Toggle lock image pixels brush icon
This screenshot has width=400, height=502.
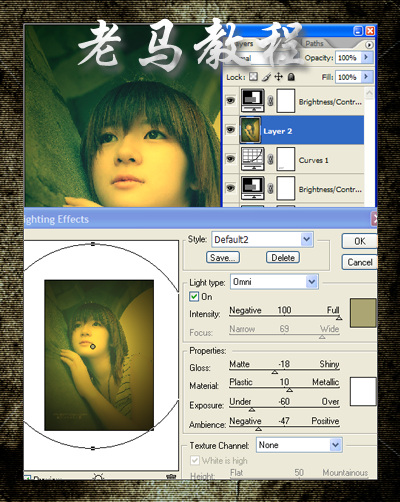(266, 77)
